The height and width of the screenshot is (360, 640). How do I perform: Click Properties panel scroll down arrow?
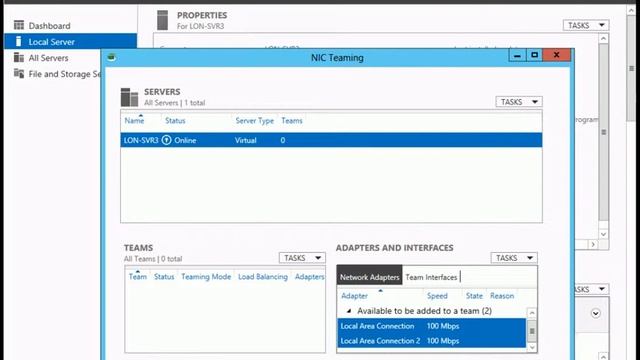(x=604, y=234)
